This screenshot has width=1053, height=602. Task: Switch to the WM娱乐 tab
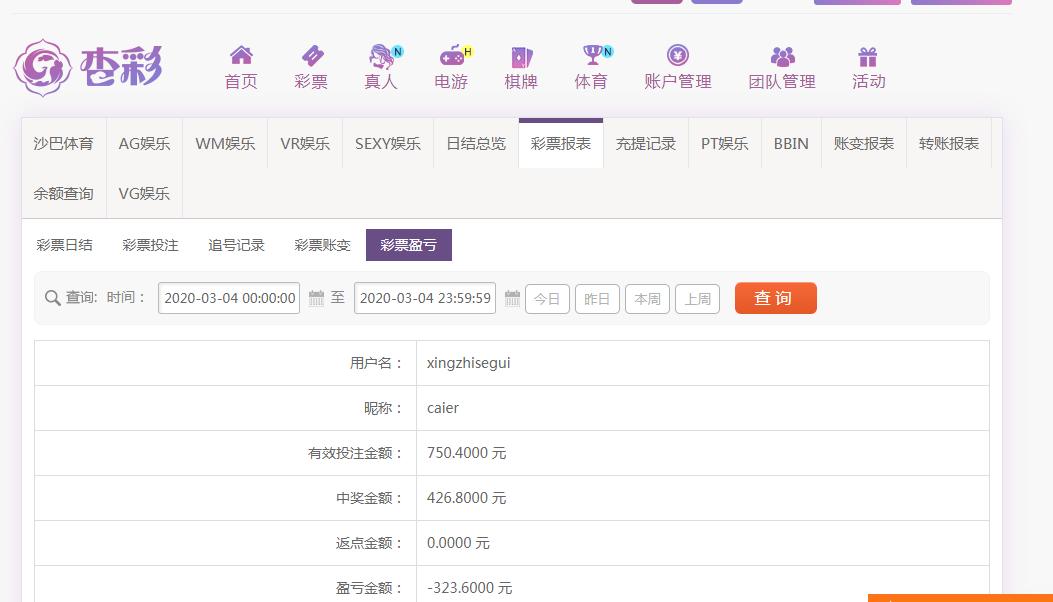pos(225,143)
